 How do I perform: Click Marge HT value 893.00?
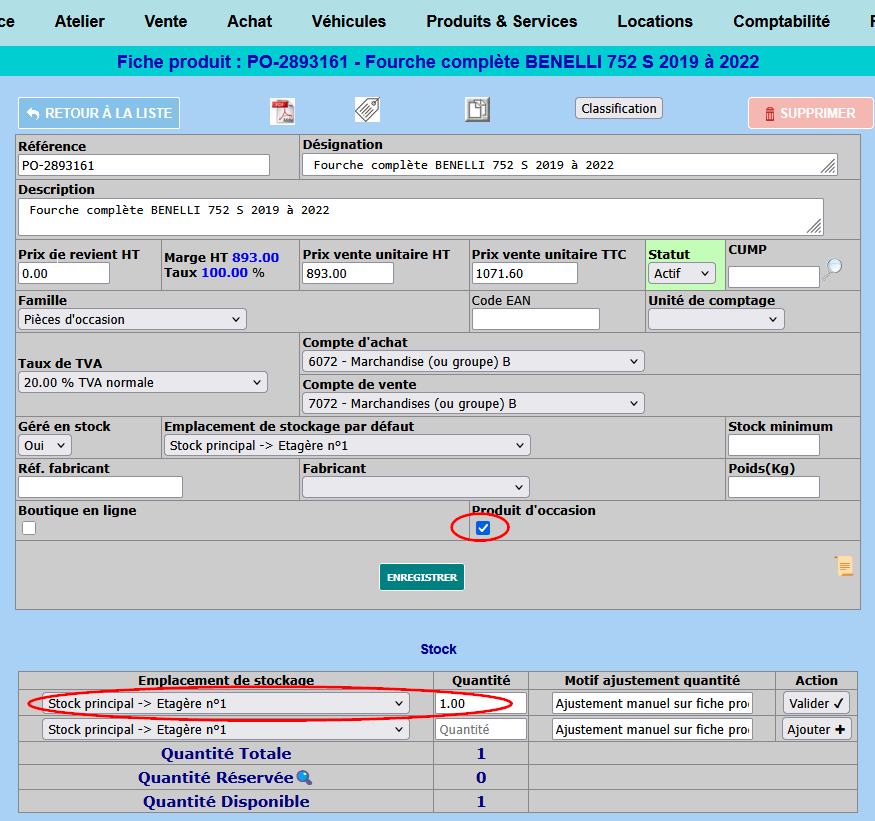(256, 257)
